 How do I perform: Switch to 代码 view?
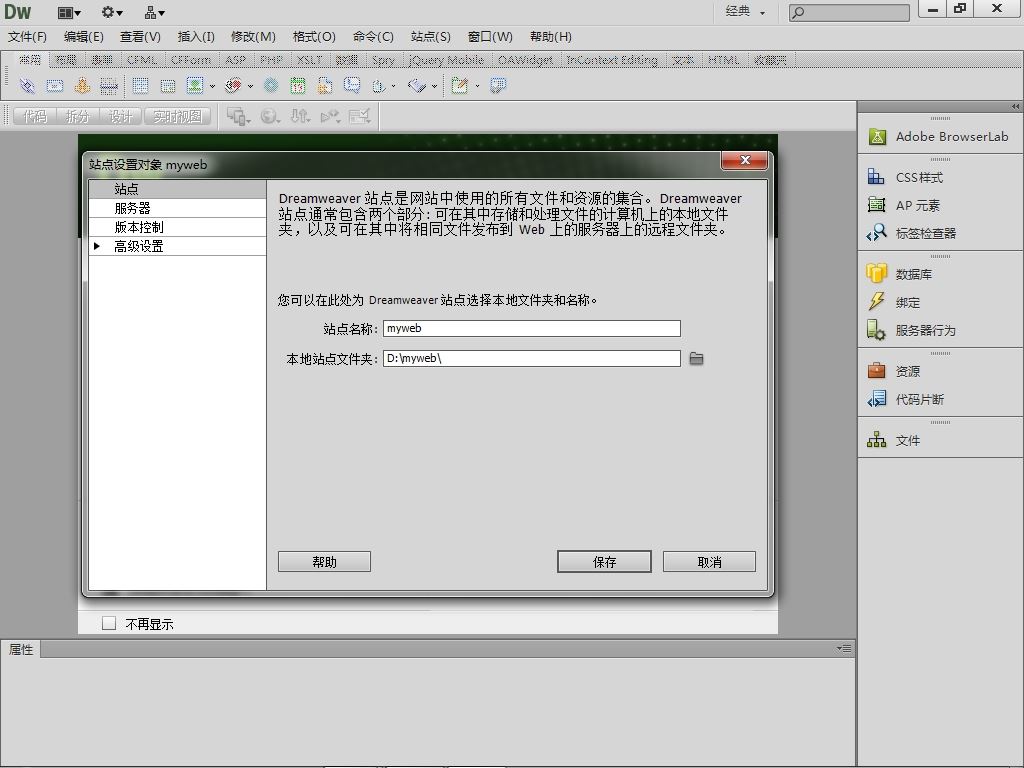pyautogui.click(x=35, y=117)
